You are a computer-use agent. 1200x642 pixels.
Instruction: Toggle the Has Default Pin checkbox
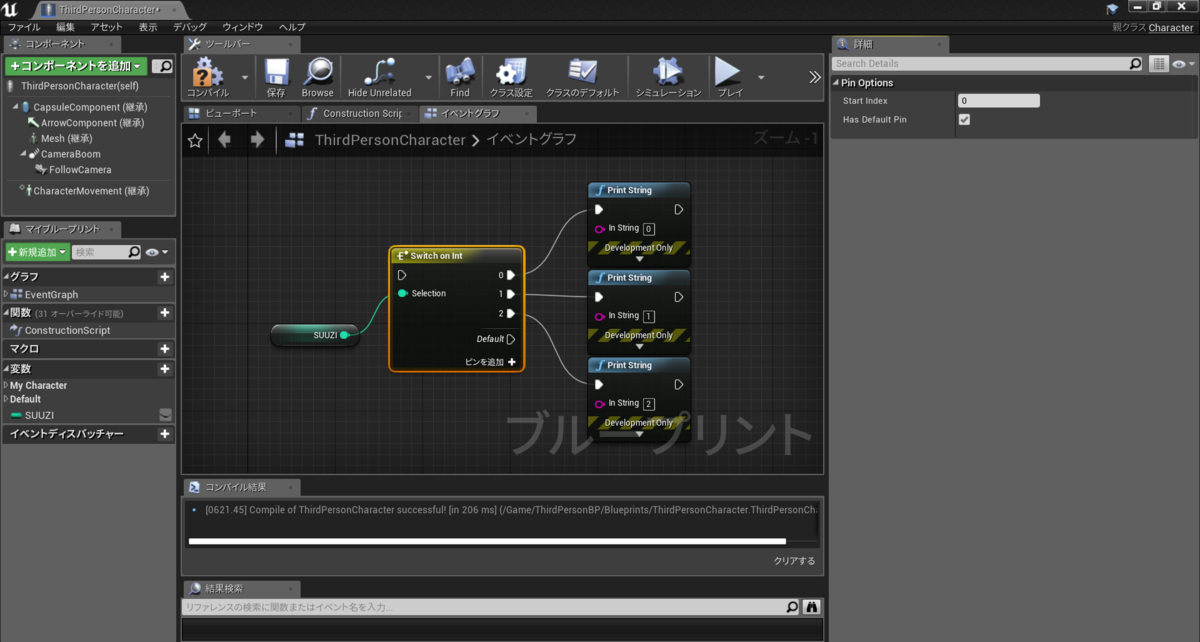click(964, 119)
